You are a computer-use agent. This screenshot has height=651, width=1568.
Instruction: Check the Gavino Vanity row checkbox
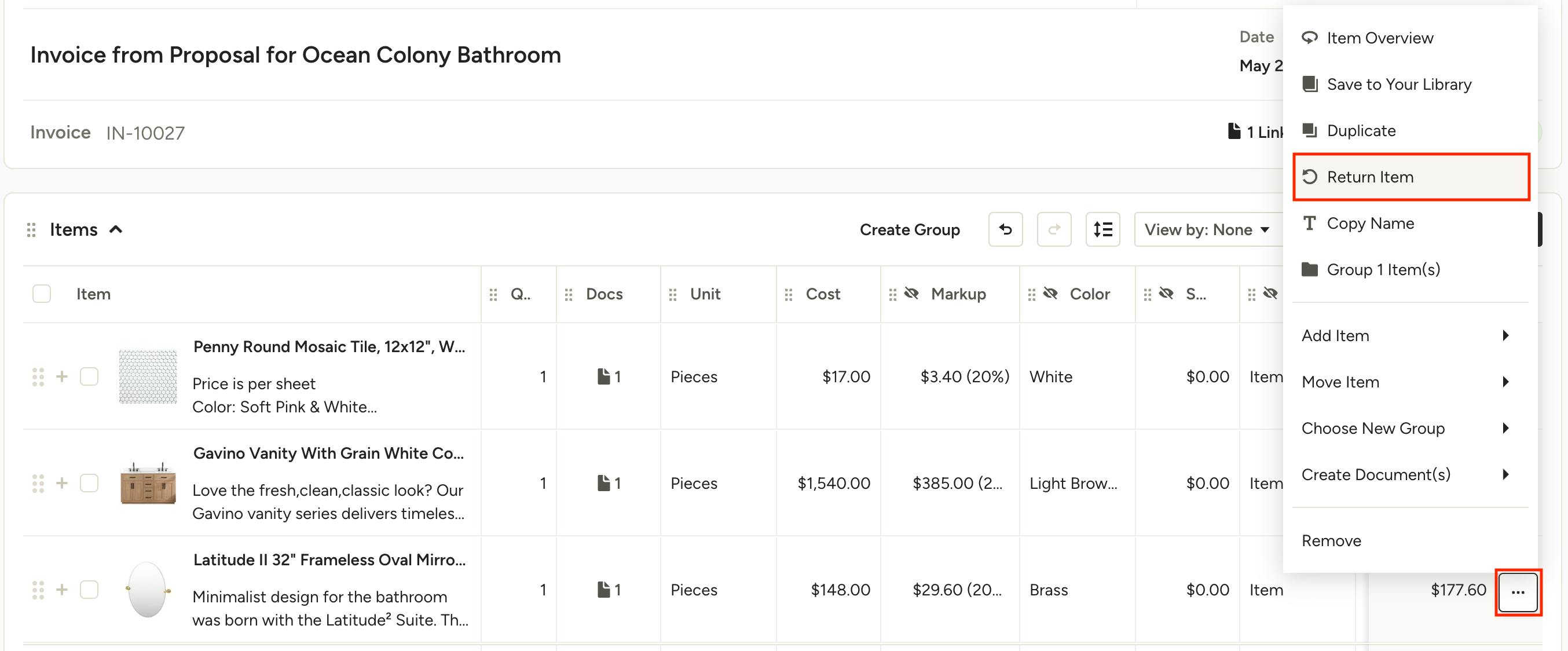pyautogui.click(x=89, y=483)
